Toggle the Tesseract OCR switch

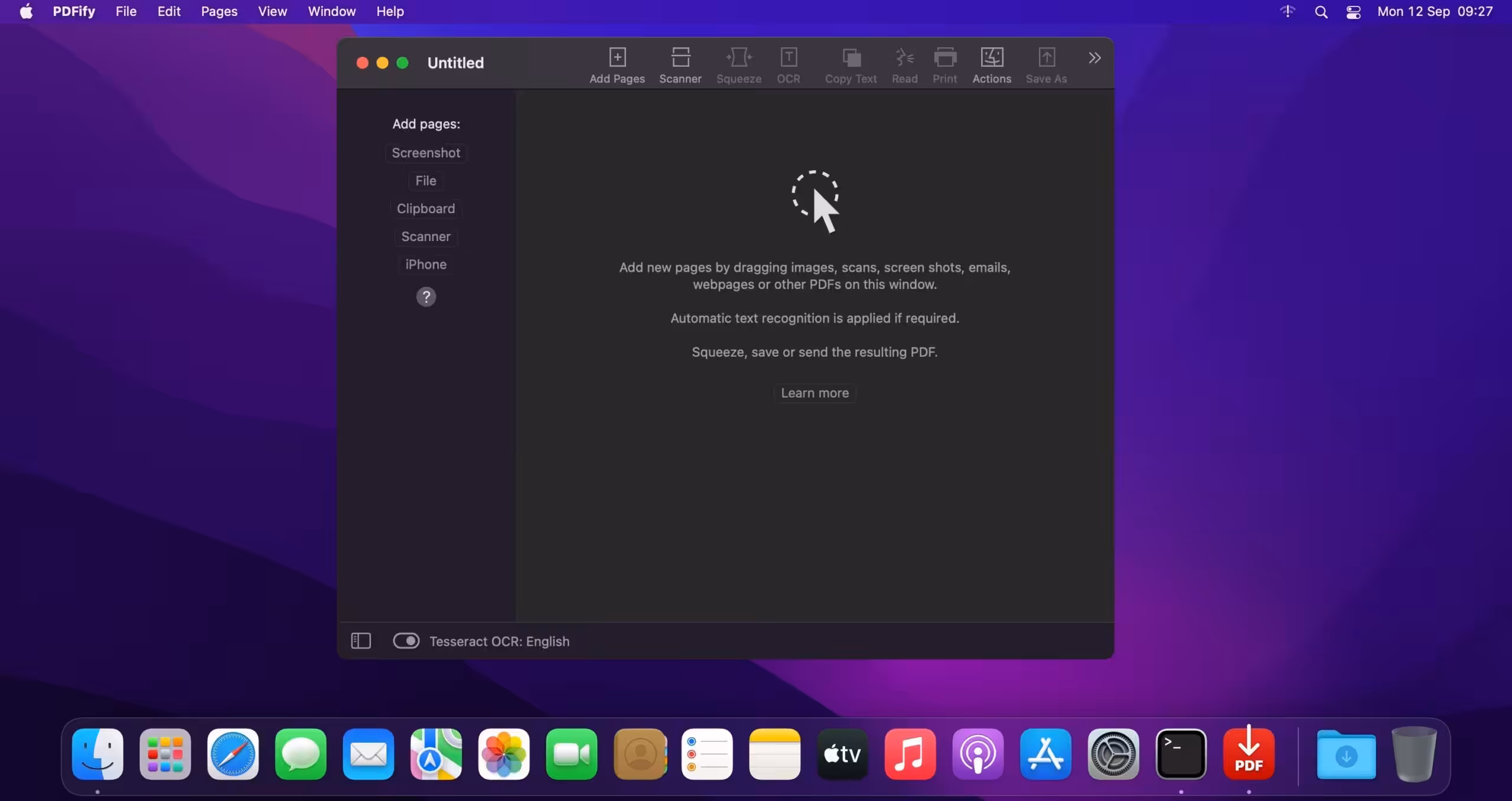point(406,641)
